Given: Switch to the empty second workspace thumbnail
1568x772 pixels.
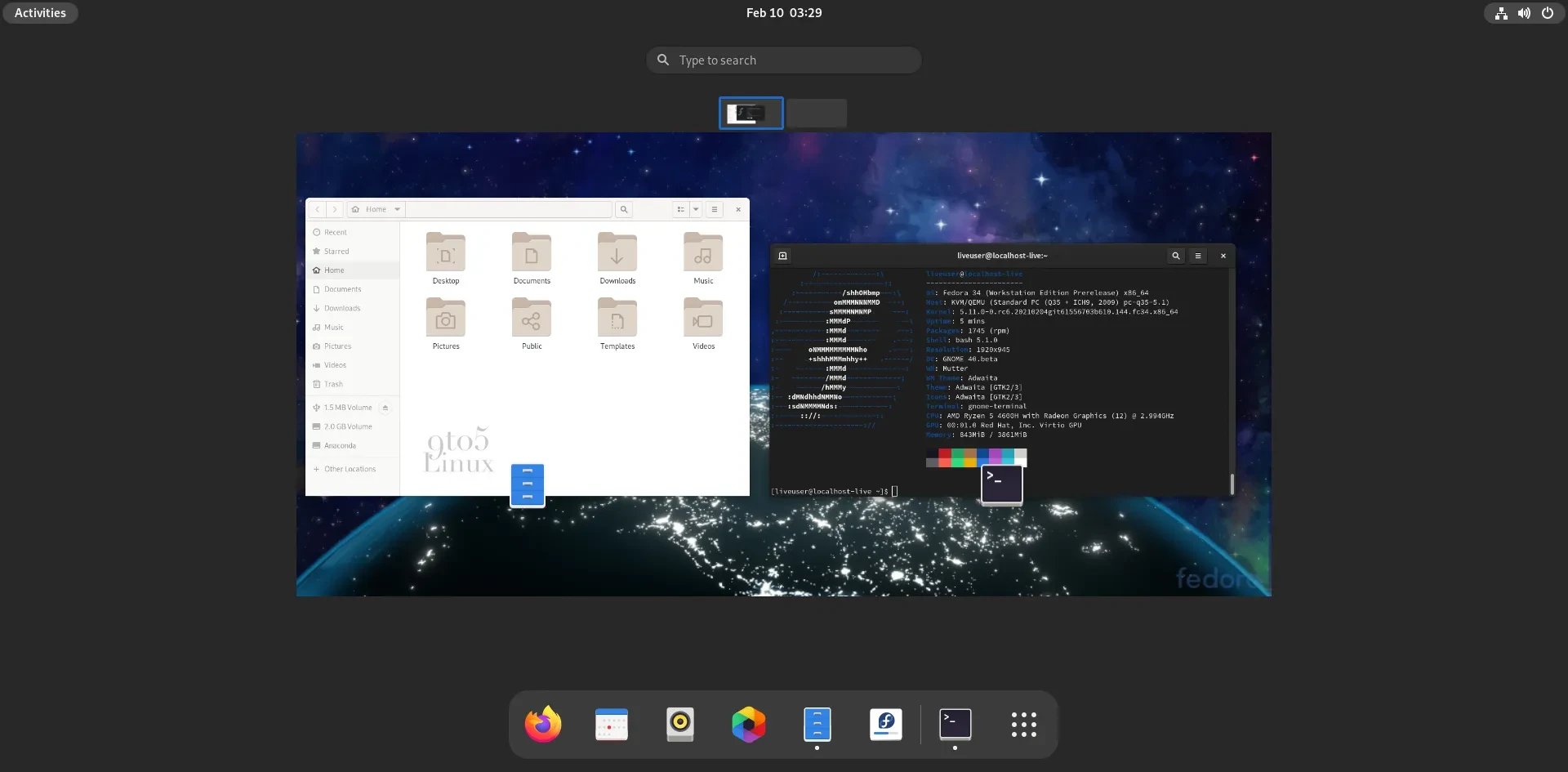Looking at the screenshot, I should [x=817, y=114].
